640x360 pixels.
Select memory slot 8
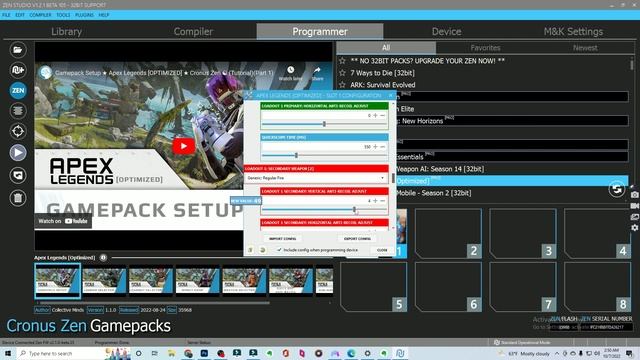tap(598, 287)
